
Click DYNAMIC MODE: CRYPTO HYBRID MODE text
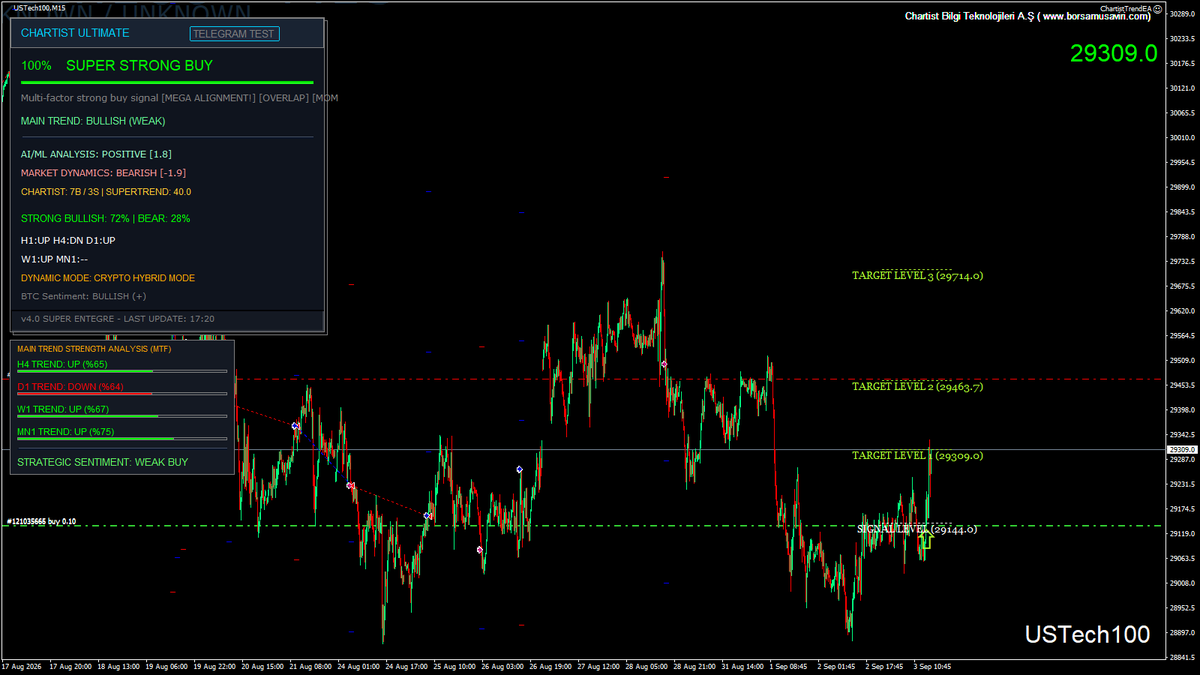pos(108,278)
